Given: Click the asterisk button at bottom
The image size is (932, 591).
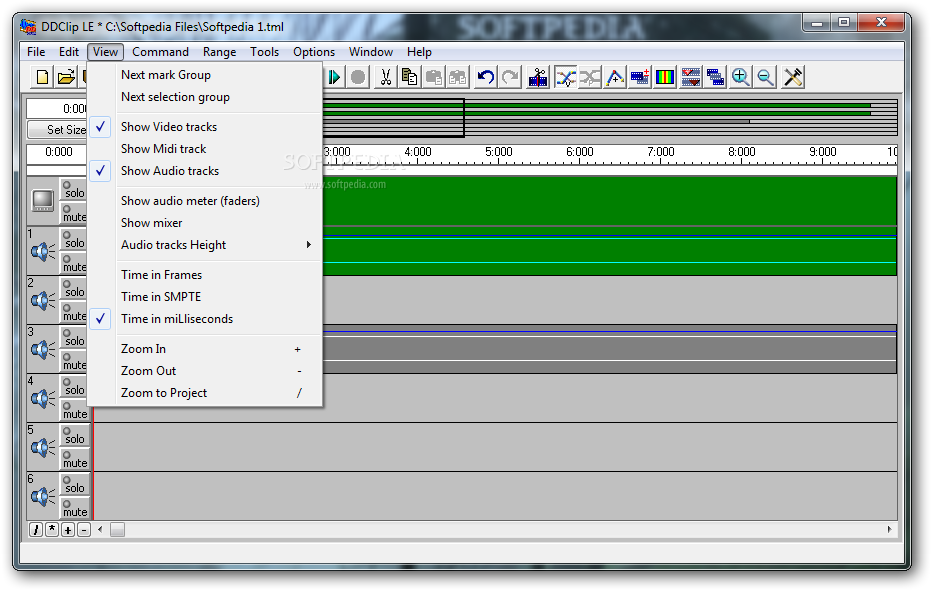Looking at the screenshot, I should pos(52,530).
